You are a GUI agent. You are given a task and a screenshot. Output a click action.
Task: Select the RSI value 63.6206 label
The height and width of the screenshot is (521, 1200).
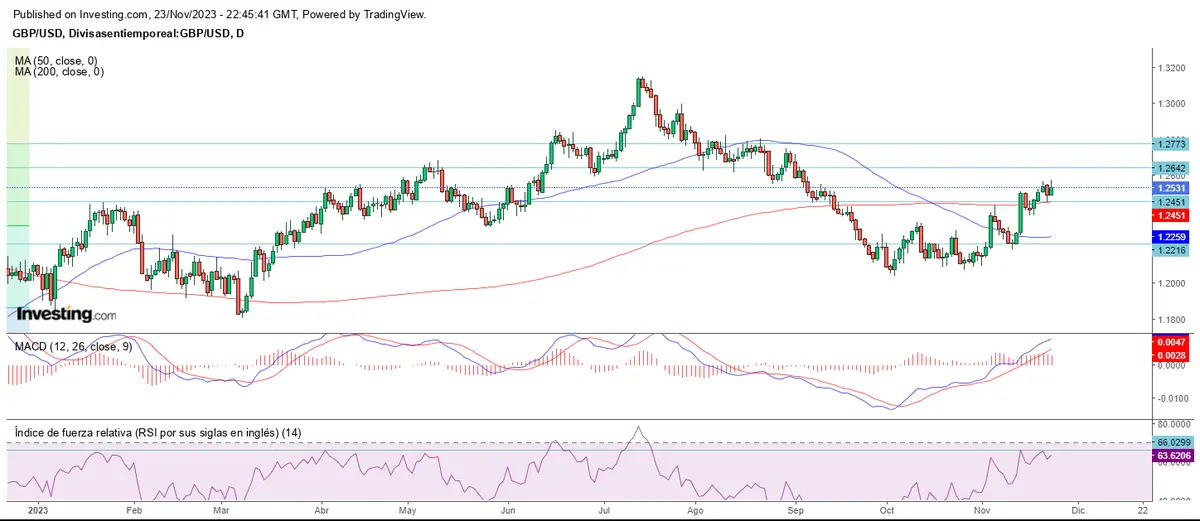1169,456
